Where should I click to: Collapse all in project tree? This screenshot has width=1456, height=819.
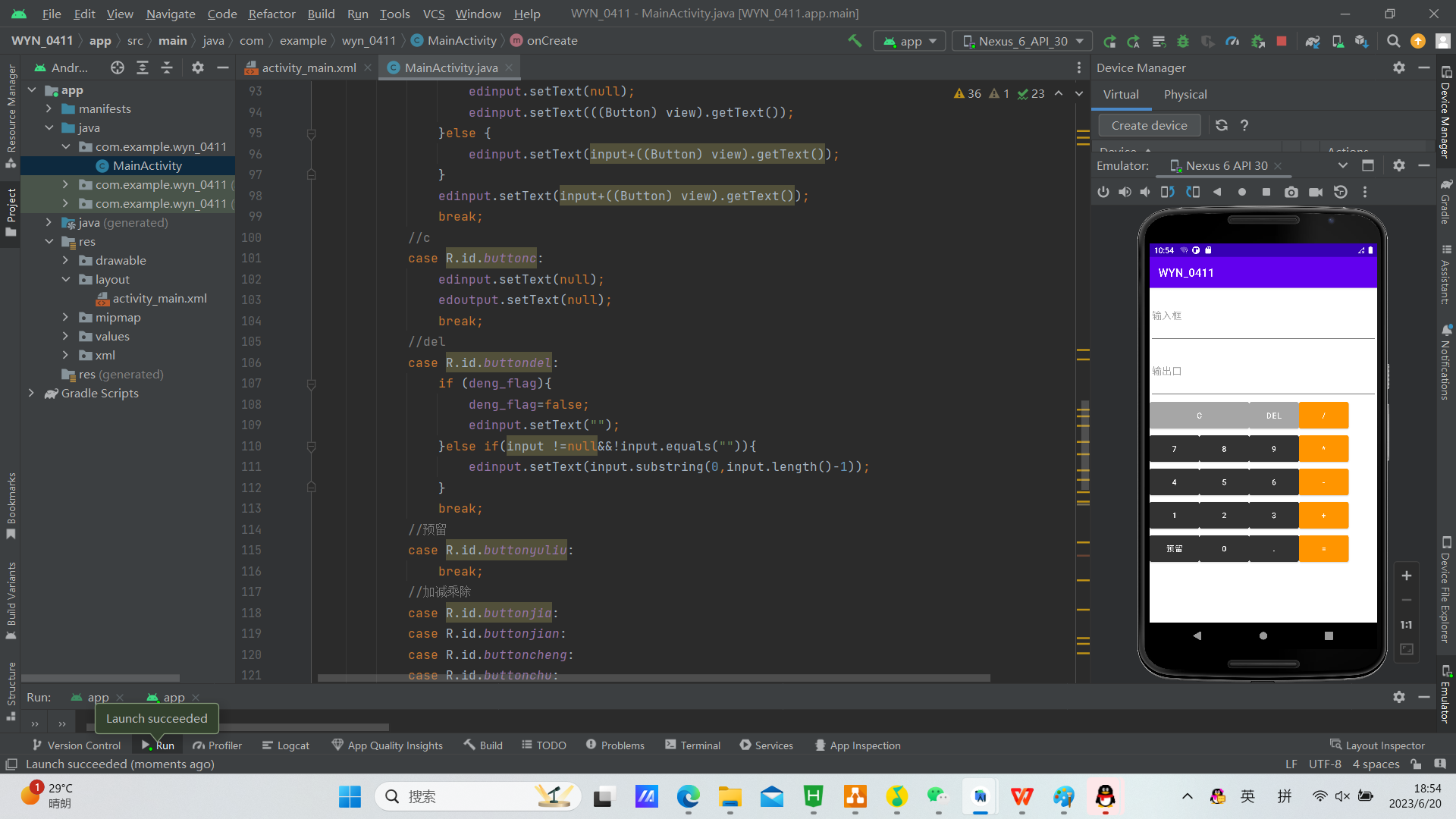coord(167,67)
